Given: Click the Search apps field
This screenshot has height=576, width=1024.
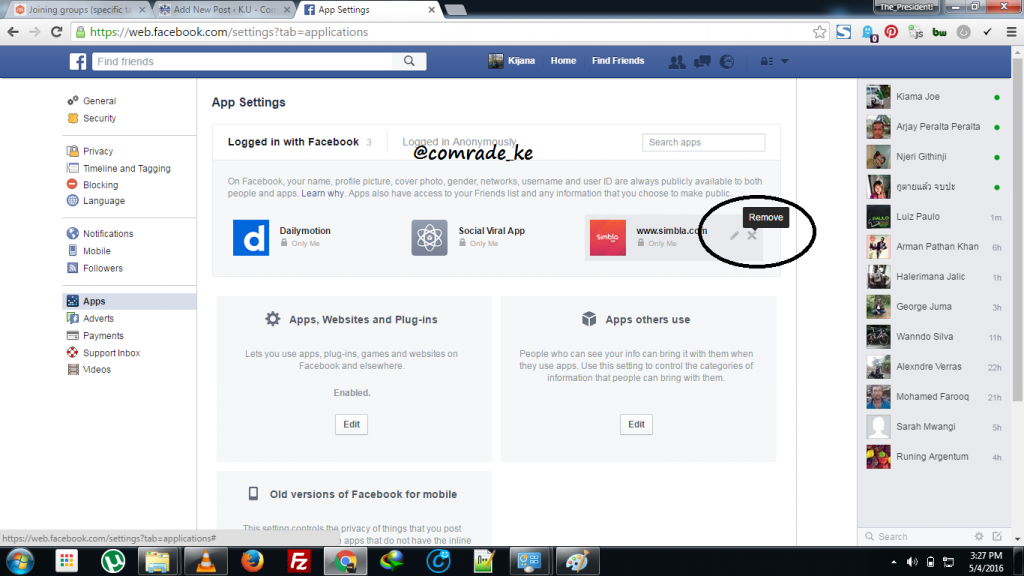Looking at the screenshot, I should pyautogui.click(x=703, y=142).
